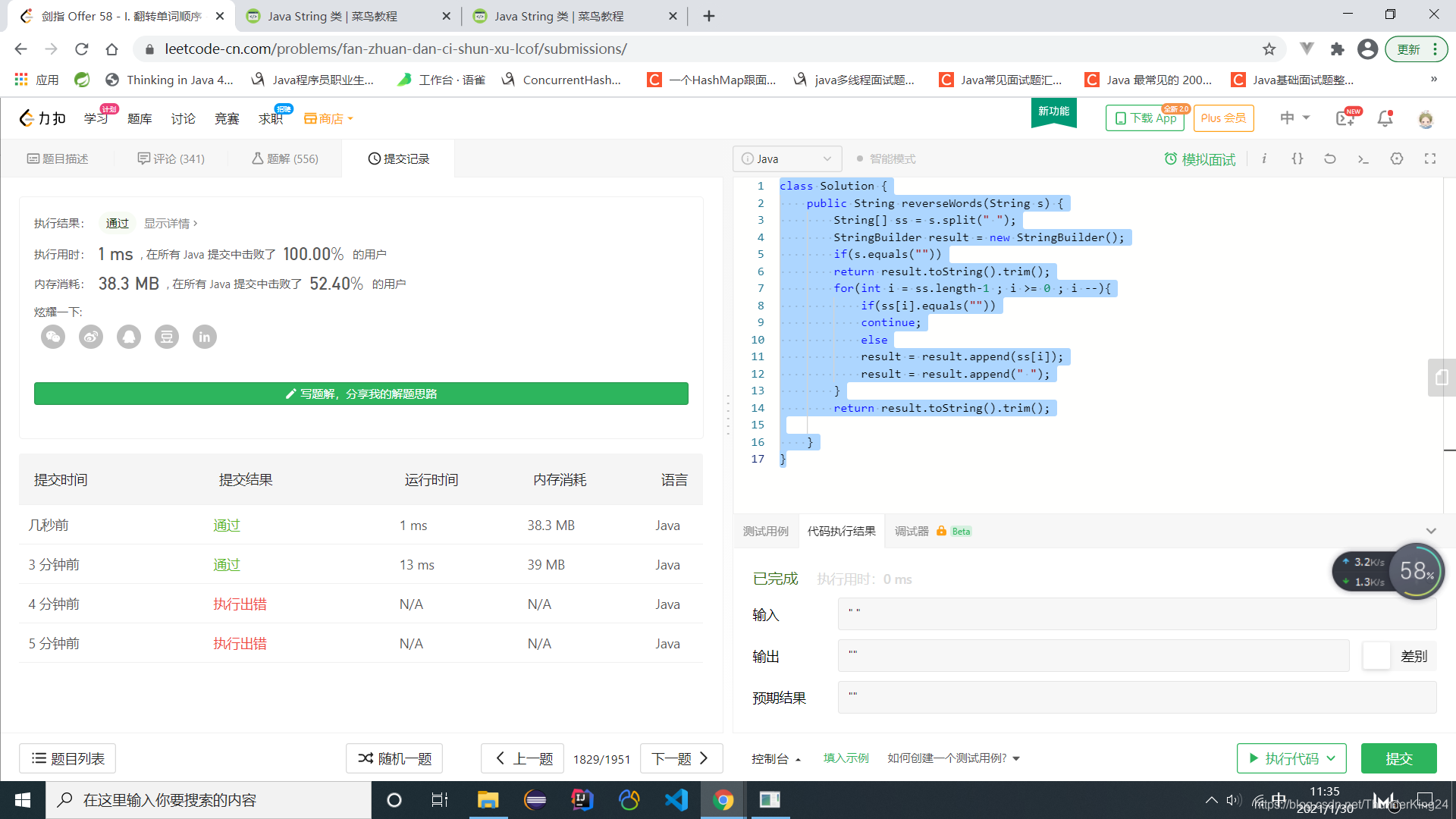
Task: Click the green 提交 submit button
Action: coord(1398,758)
